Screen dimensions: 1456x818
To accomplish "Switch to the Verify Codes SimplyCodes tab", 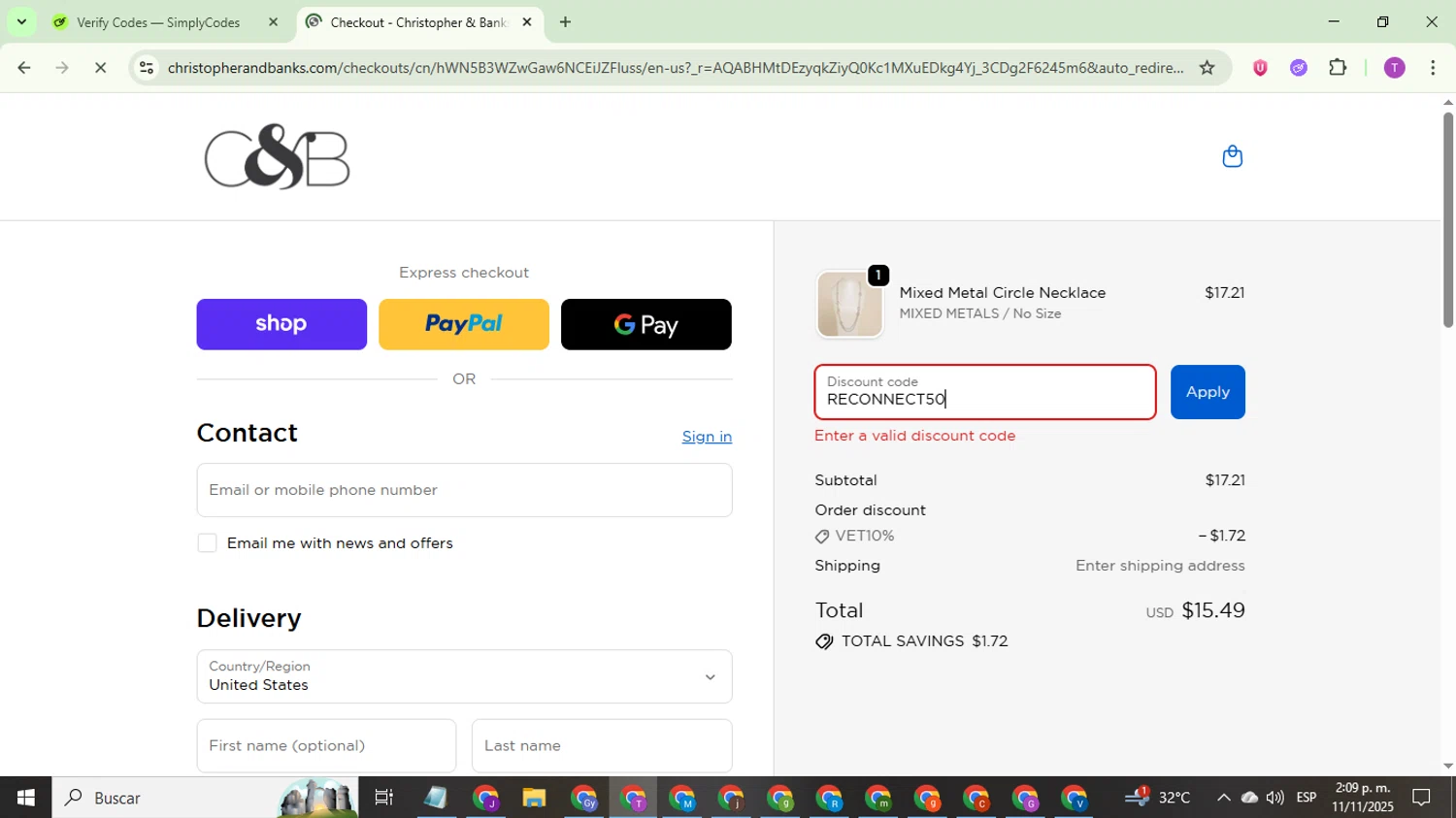I will coord(167,22).
